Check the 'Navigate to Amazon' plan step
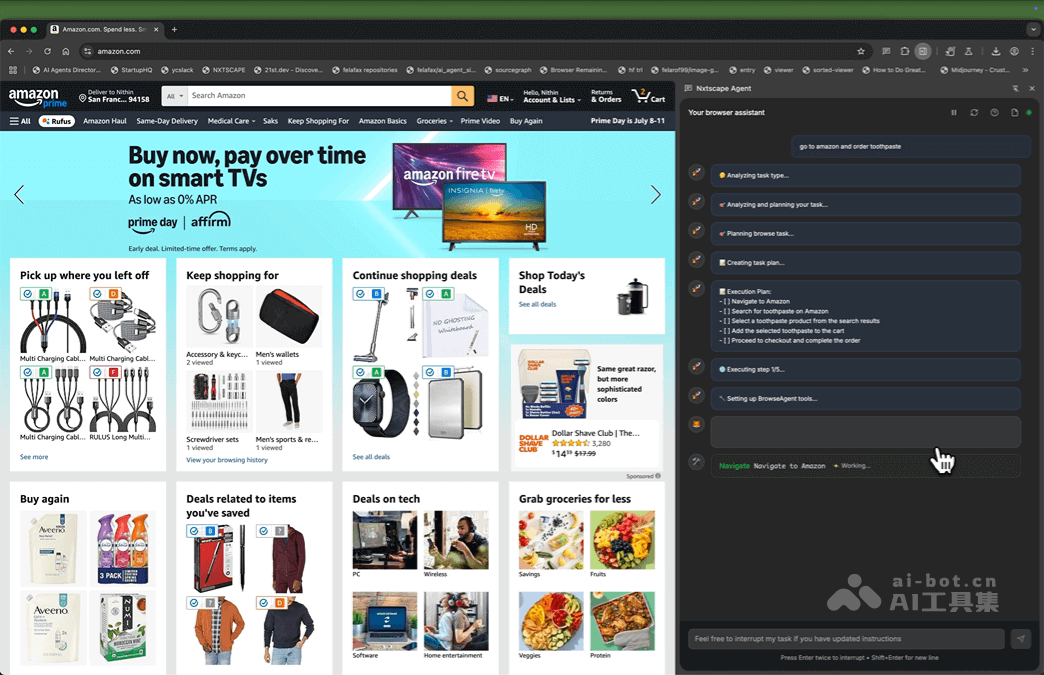This screenshot has width=1044, height=675. (725, 301)
